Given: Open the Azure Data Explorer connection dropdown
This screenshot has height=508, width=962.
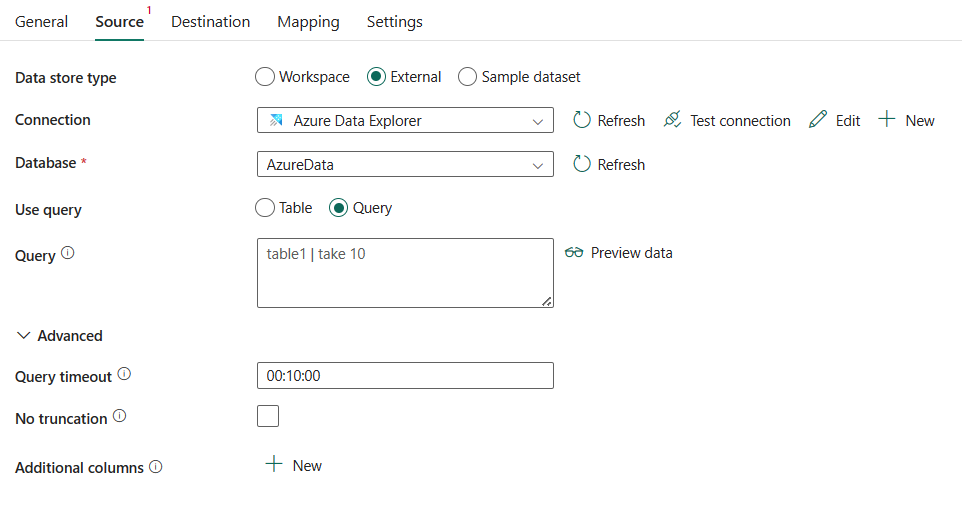Looking at the screenshot, I should tap(406, 120).
